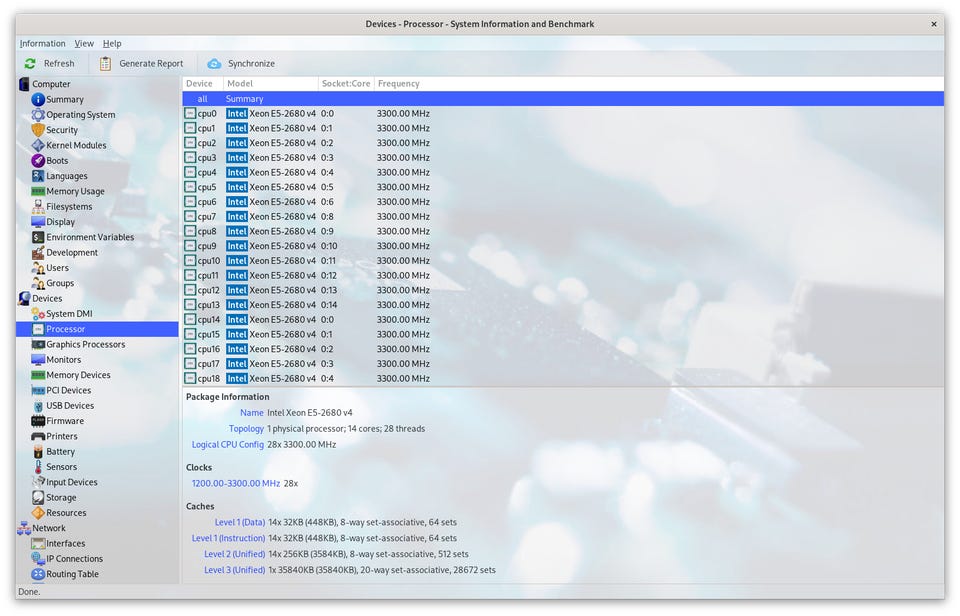Select the Security shield icon

[38, 130]
